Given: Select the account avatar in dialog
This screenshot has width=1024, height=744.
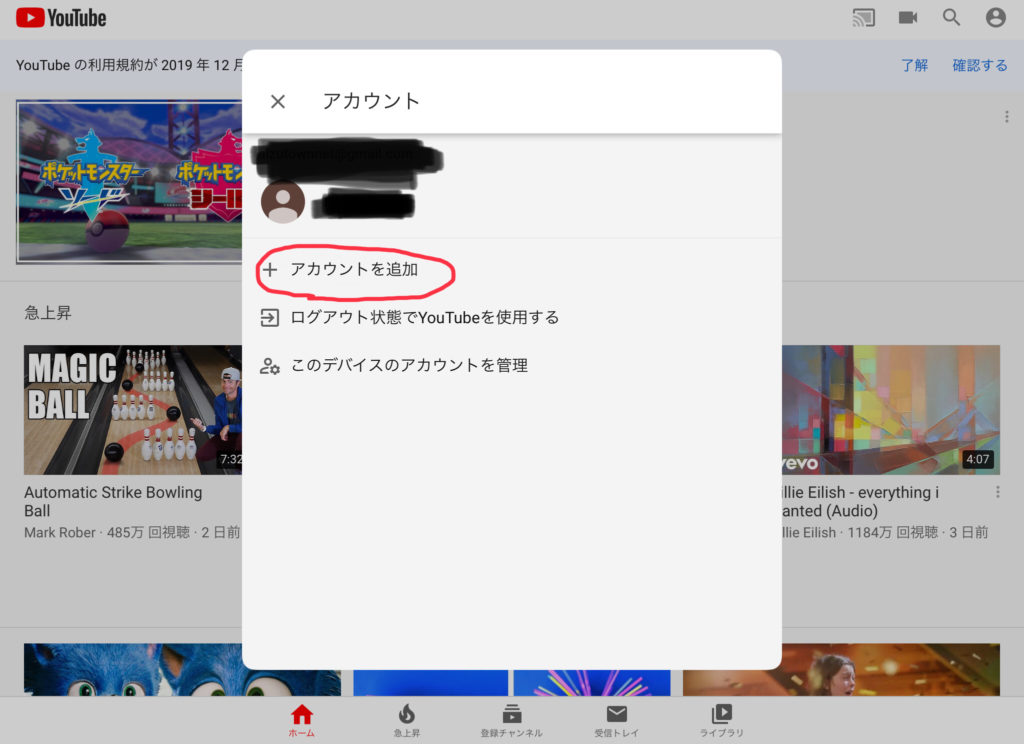Looking at the screenshot, I should [x=283, y=202].
